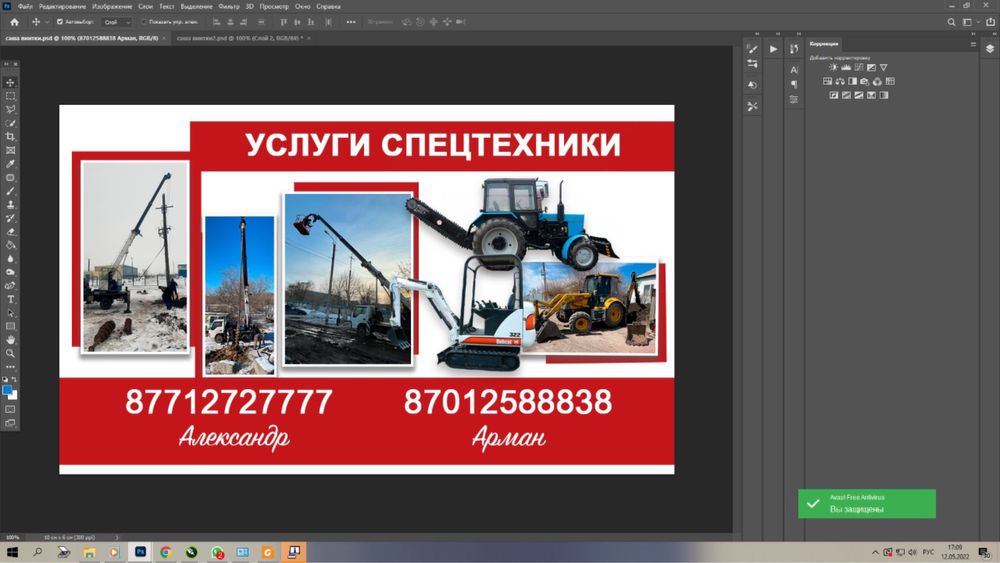Select the Path Selection tool

tap(10, 313)
